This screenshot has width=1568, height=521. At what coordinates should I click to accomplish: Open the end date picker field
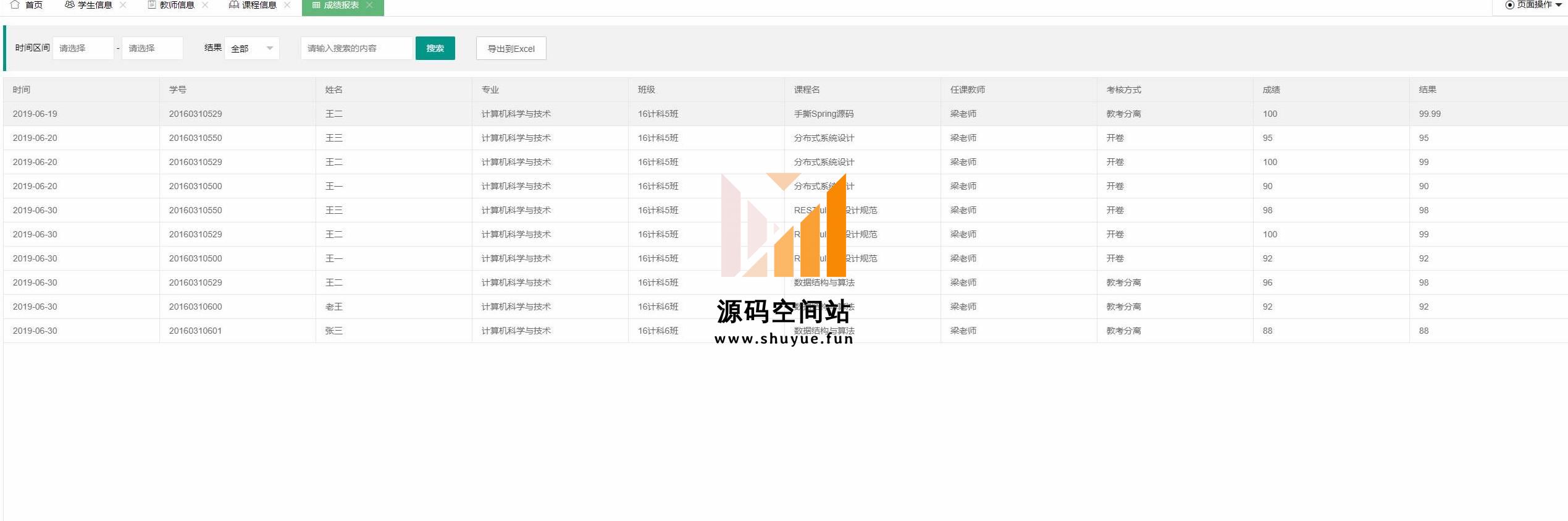coord(152,48)
